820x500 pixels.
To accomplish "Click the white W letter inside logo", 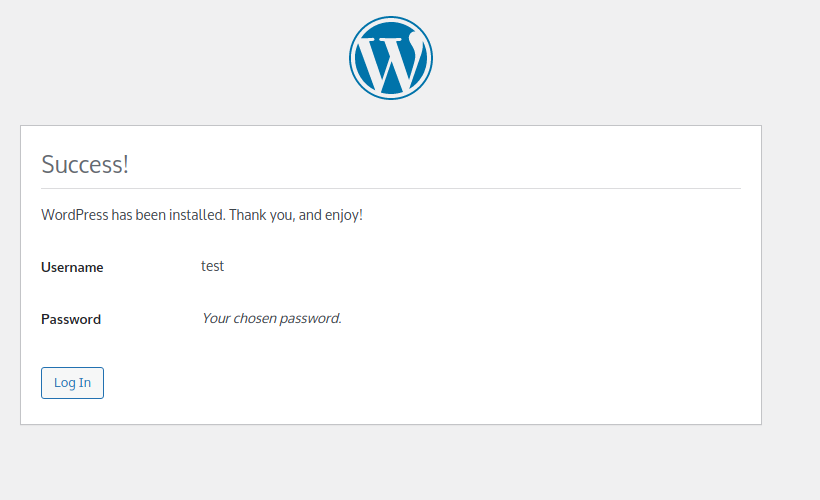I will [x=392, y=62].
